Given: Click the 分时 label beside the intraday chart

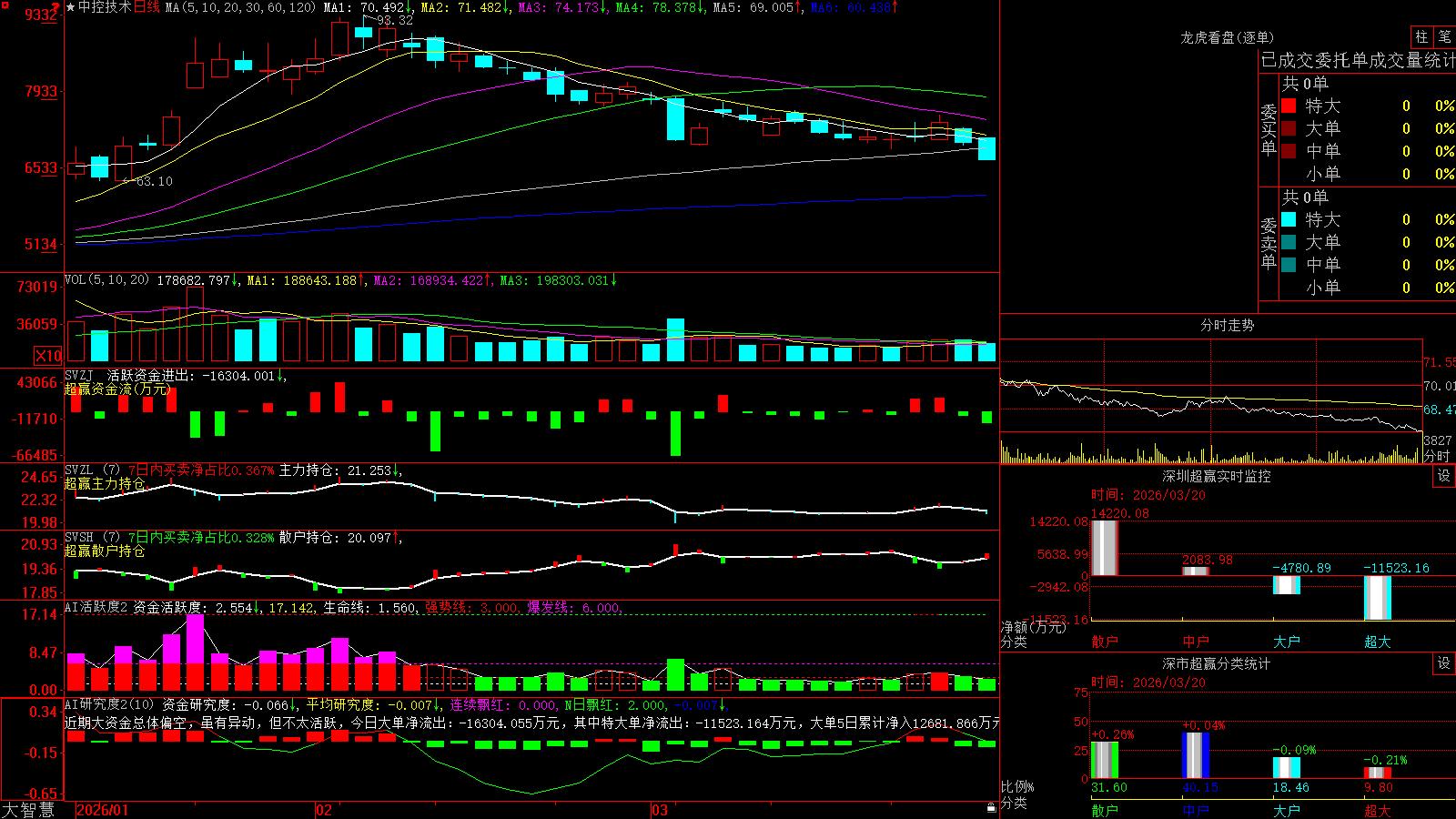Looking at the screenshot, I should point(1437,456).
